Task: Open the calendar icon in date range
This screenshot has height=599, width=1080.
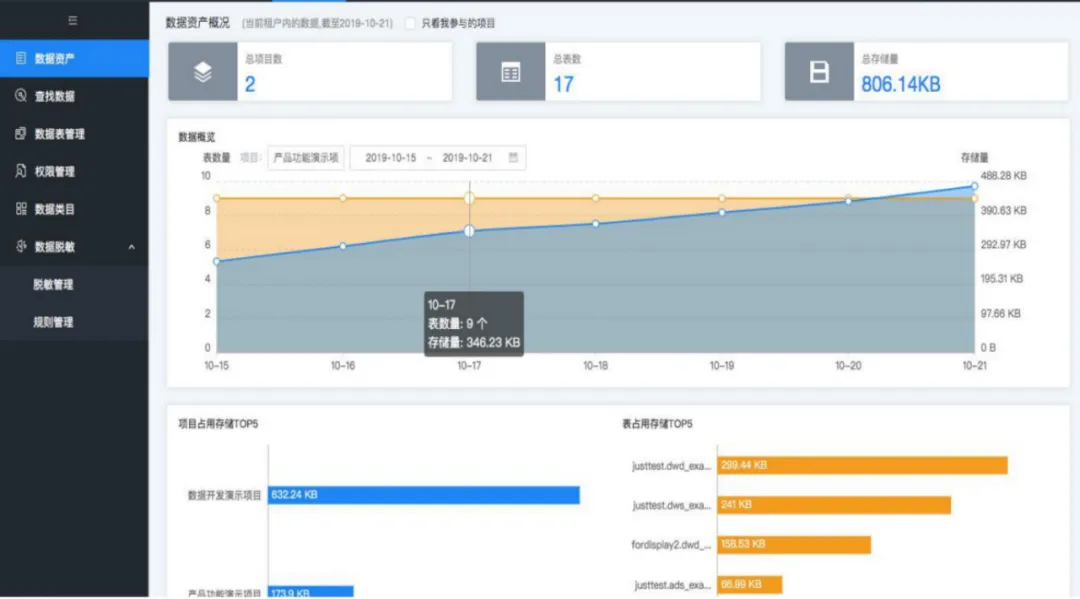Action: 513,158
